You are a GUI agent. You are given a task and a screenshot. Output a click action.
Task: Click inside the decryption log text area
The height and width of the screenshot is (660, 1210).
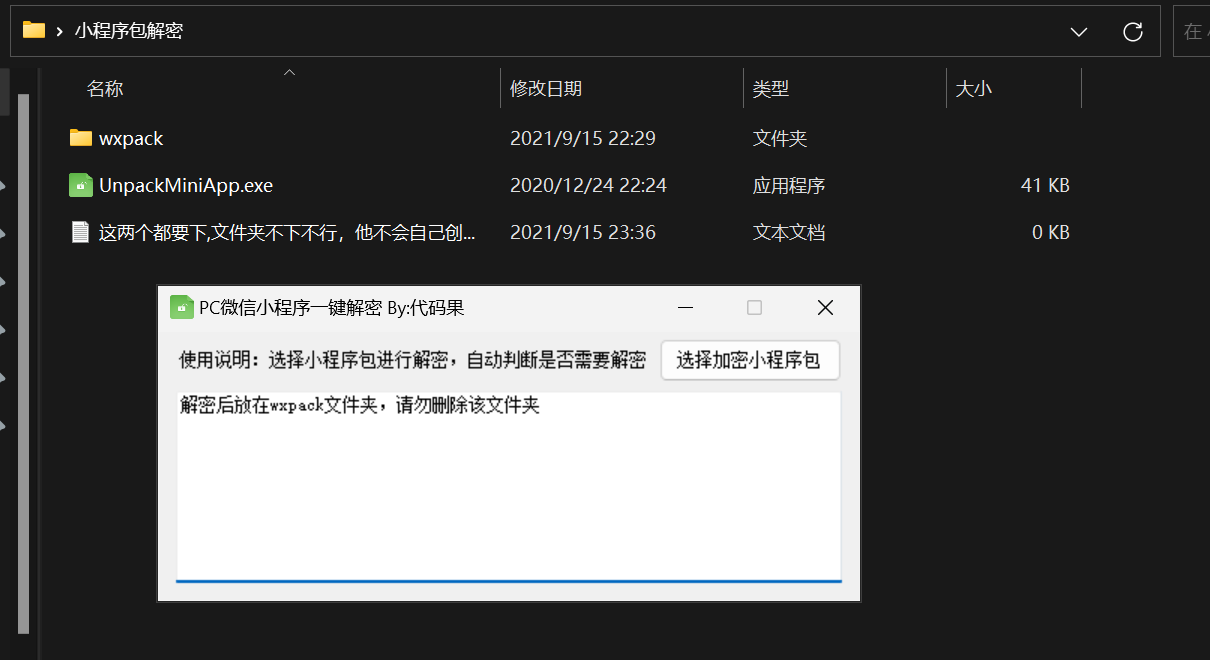[508, 490]
